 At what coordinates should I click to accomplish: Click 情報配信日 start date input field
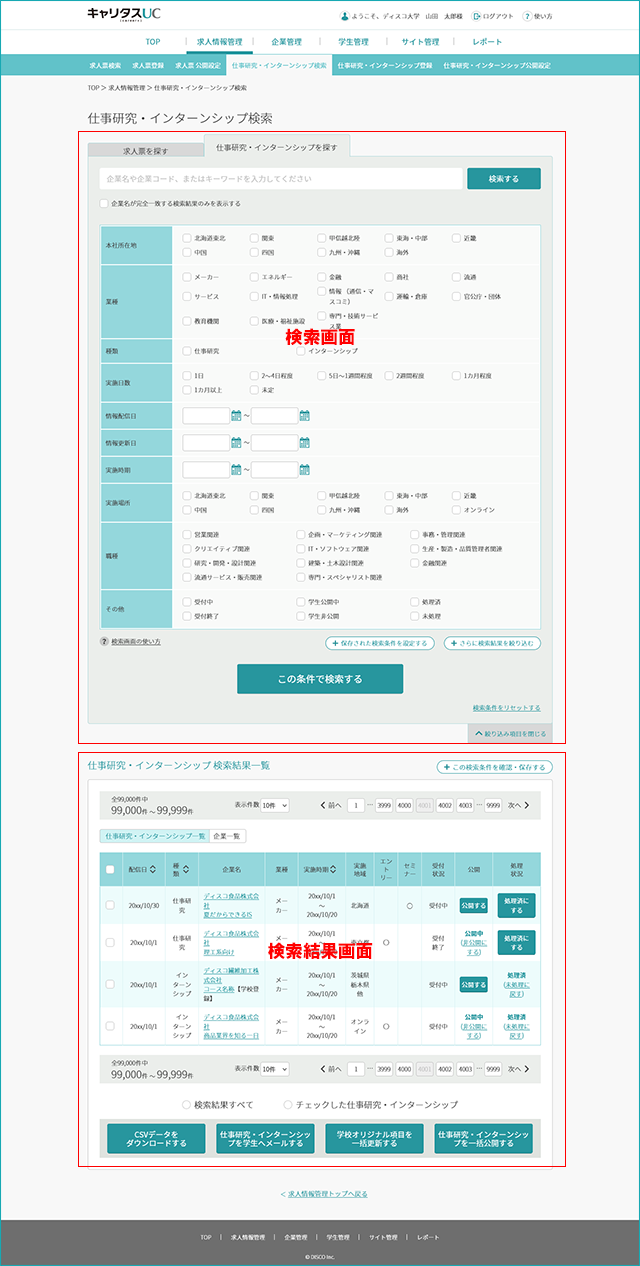pyautogui.click(x=206, y=415)
